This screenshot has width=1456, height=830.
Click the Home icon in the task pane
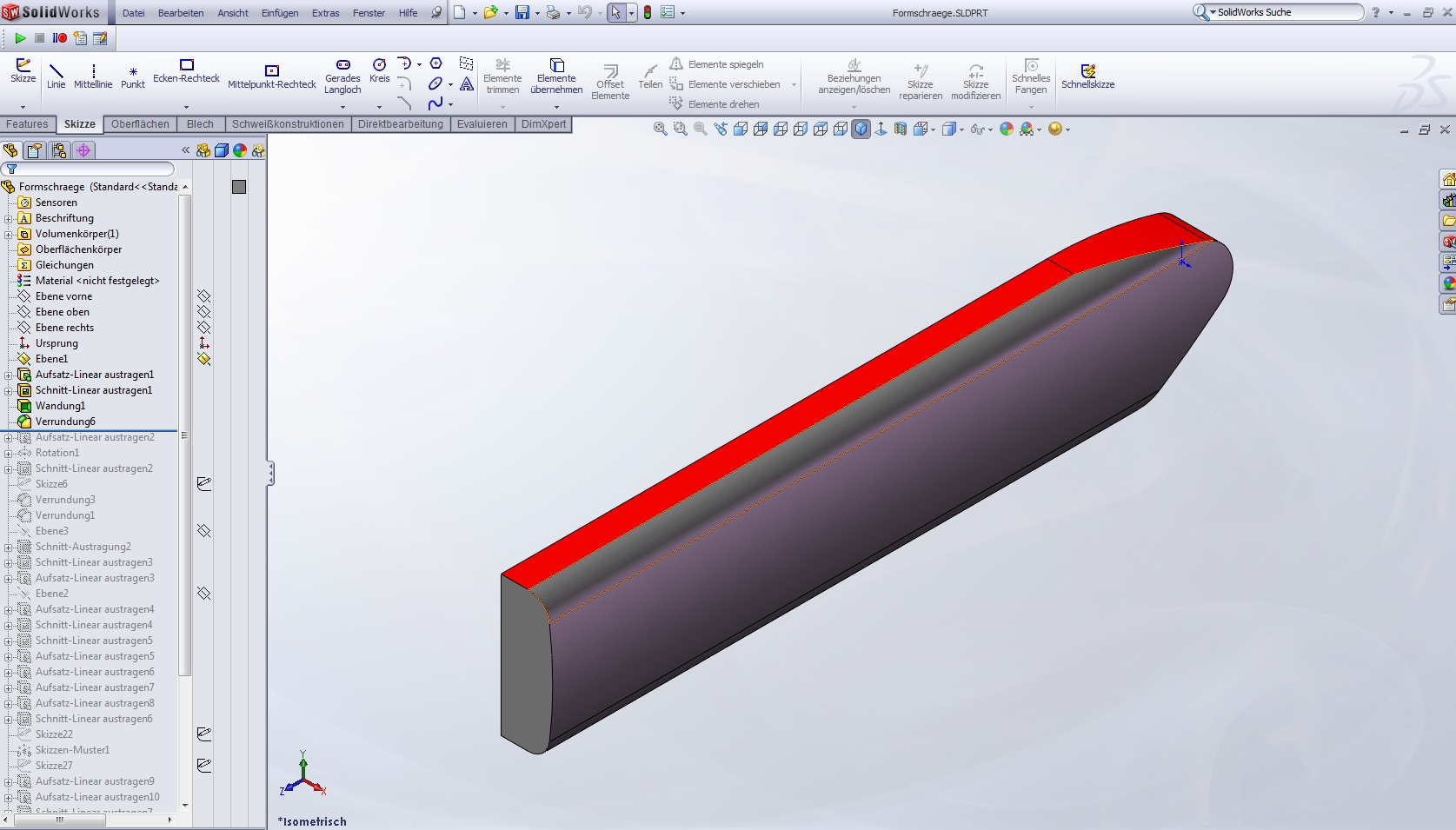(x=1448, y=180)
